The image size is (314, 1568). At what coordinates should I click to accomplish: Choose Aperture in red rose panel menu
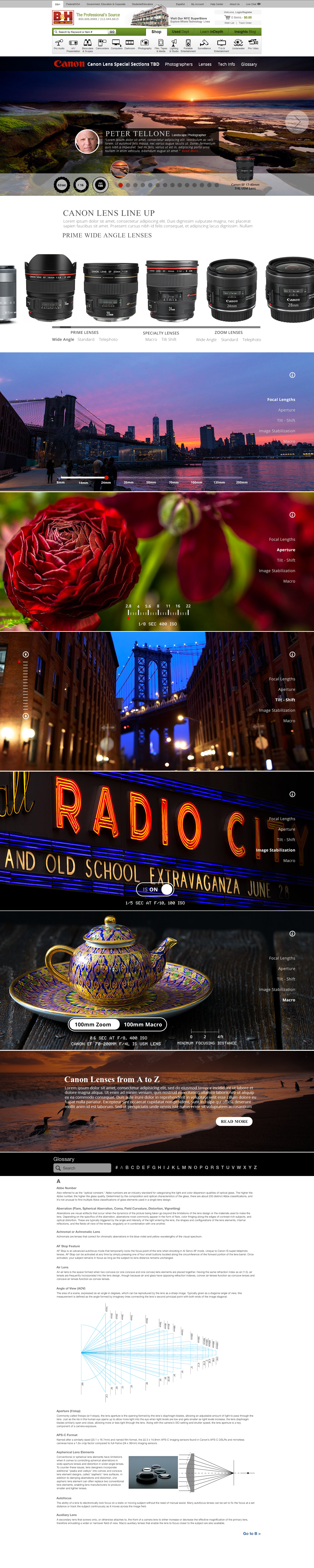pos(286,550)
